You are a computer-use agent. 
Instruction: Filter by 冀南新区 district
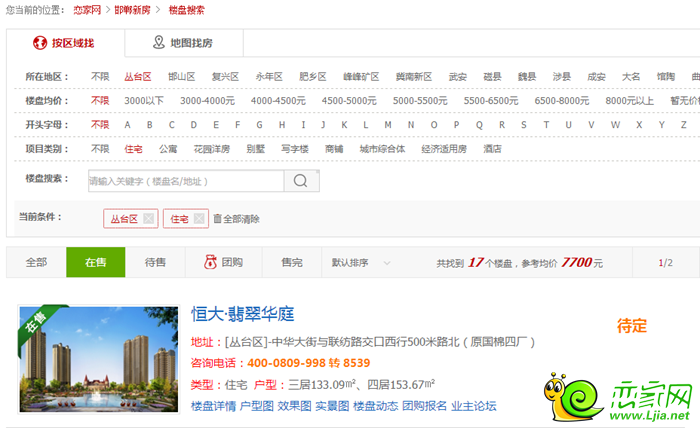[413, 77]
